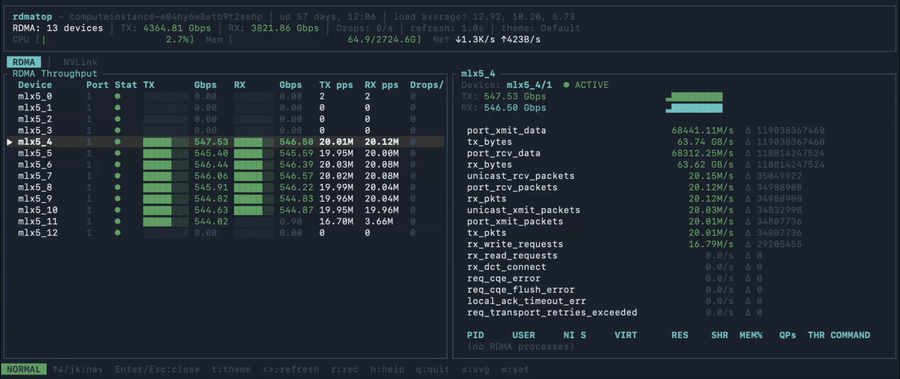Select device mlx5_10 in the list
Viewport: 900px width, 379px height.
coord(38,210)
